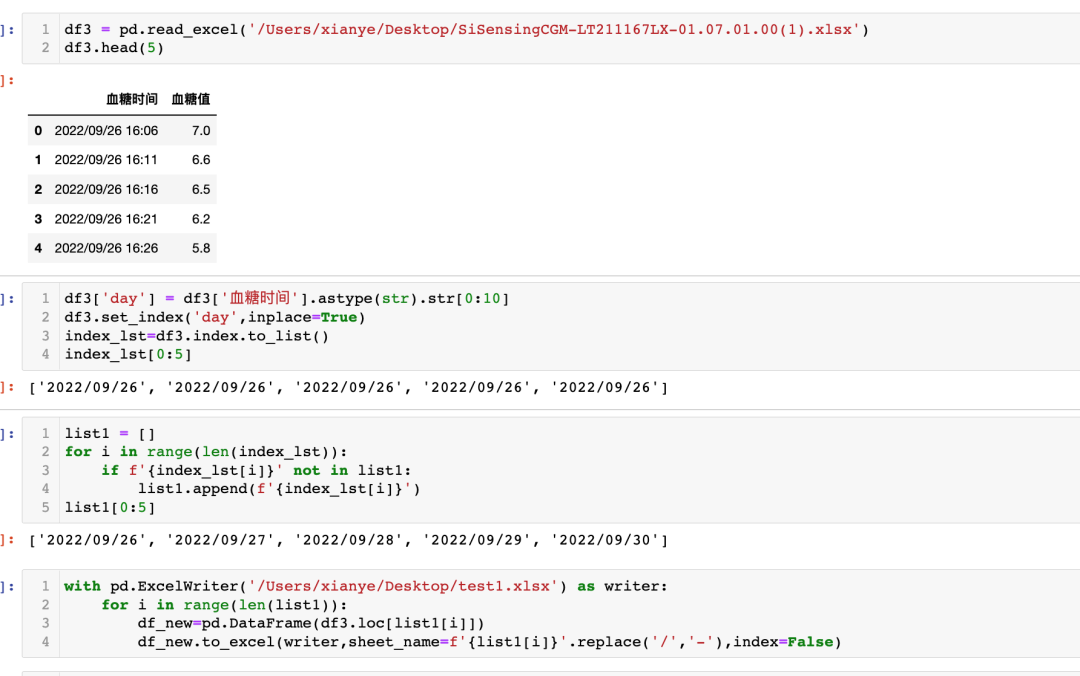
Task: Click the 血糖时间 column header
Action: click(x=131, y=99)
